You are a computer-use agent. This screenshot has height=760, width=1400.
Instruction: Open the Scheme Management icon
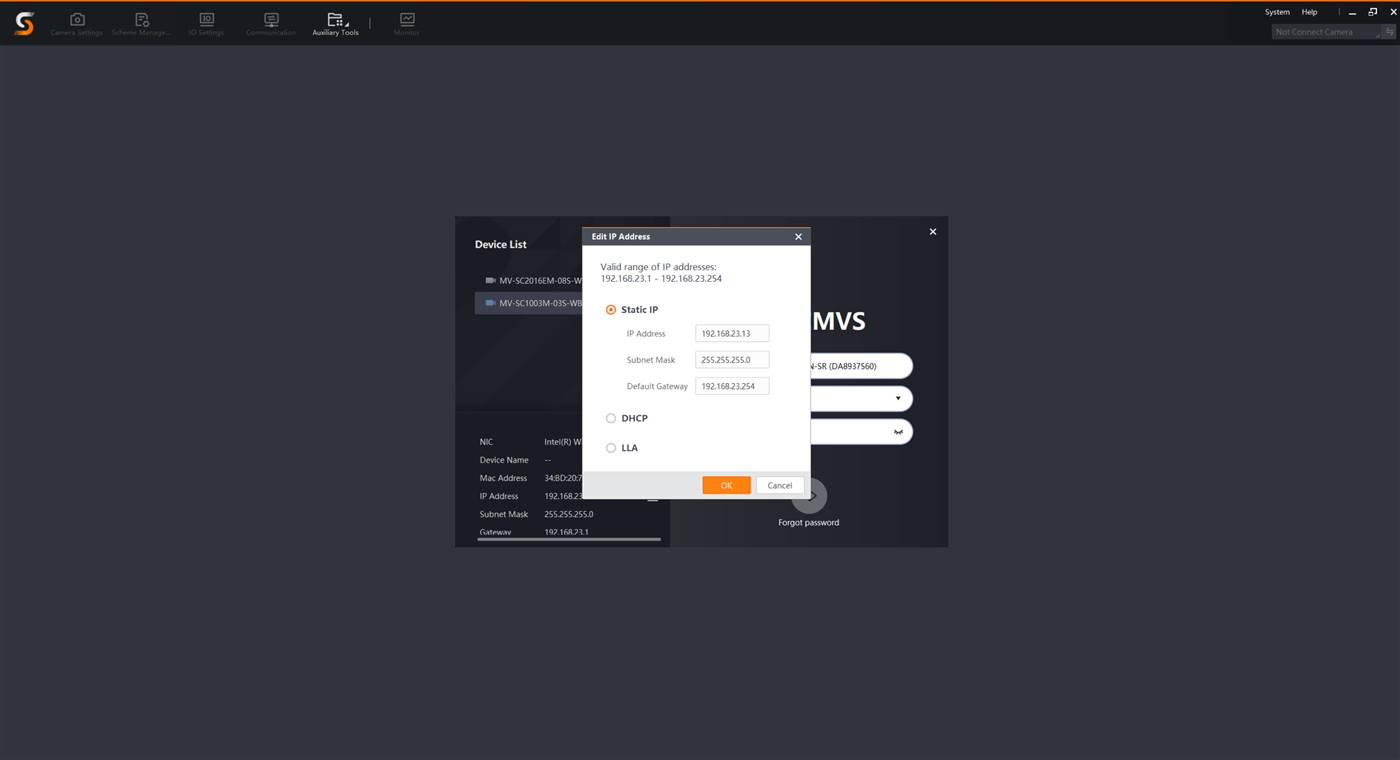click(x=141, y=24)
